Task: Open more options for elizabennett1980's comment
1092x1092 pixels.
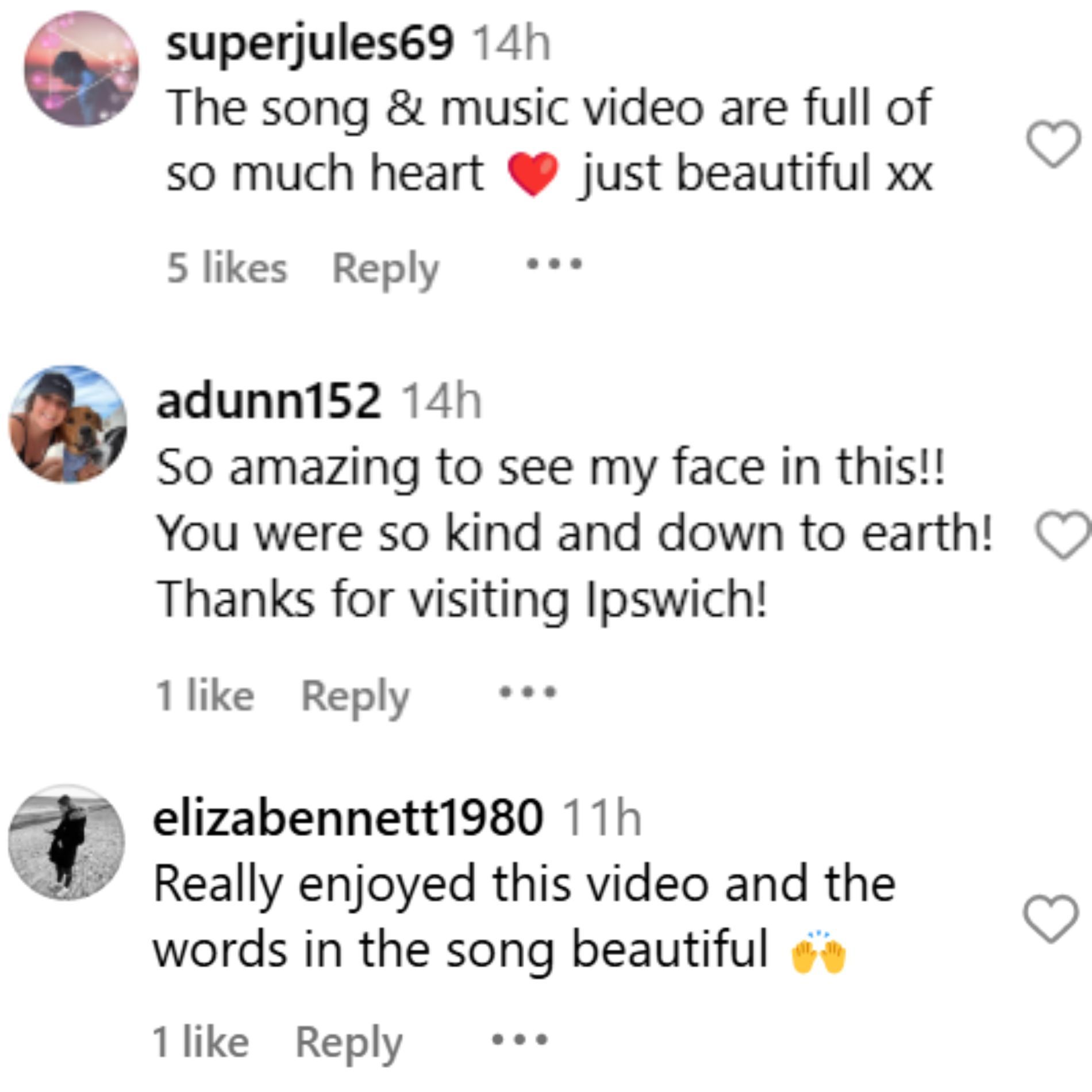Action: (x=520, y=1039)
